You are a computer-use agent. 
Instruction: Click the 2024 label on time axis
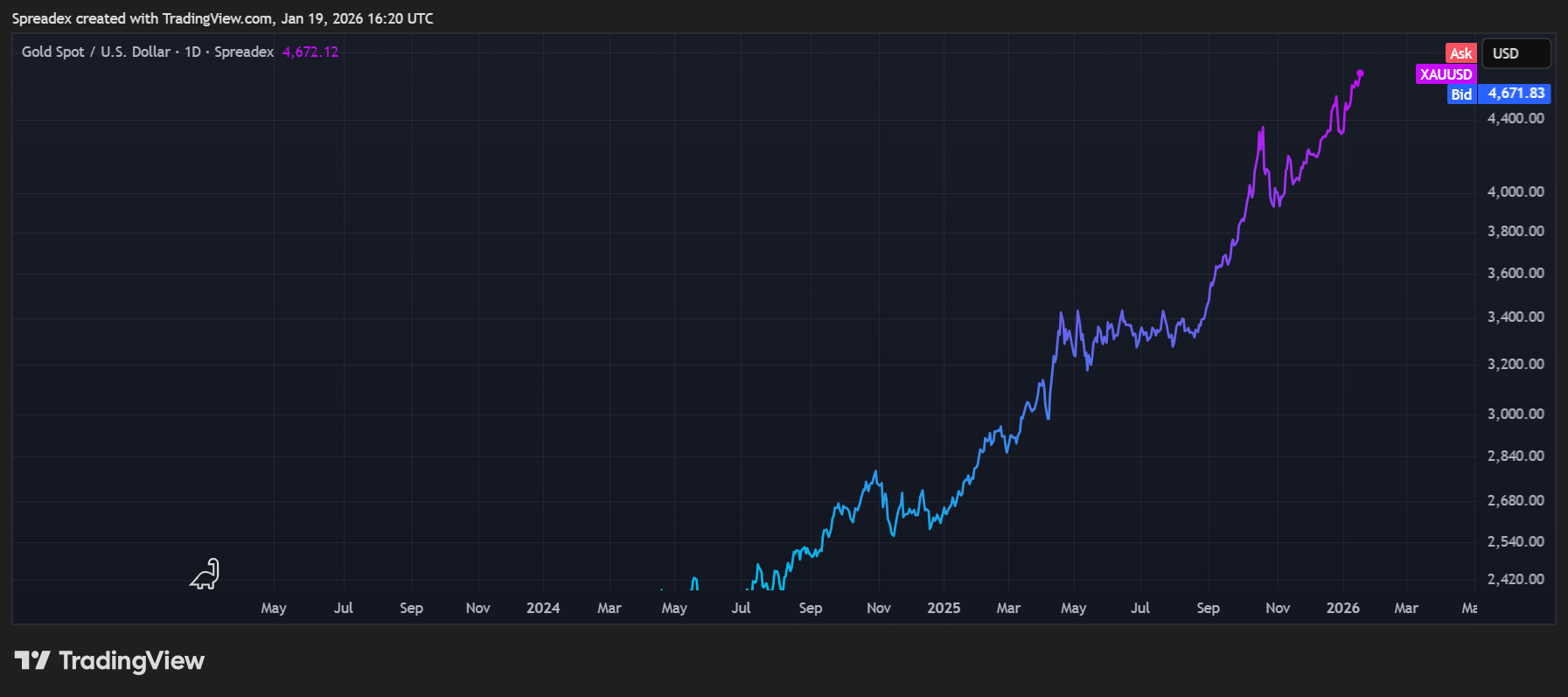tap(543, 608)
